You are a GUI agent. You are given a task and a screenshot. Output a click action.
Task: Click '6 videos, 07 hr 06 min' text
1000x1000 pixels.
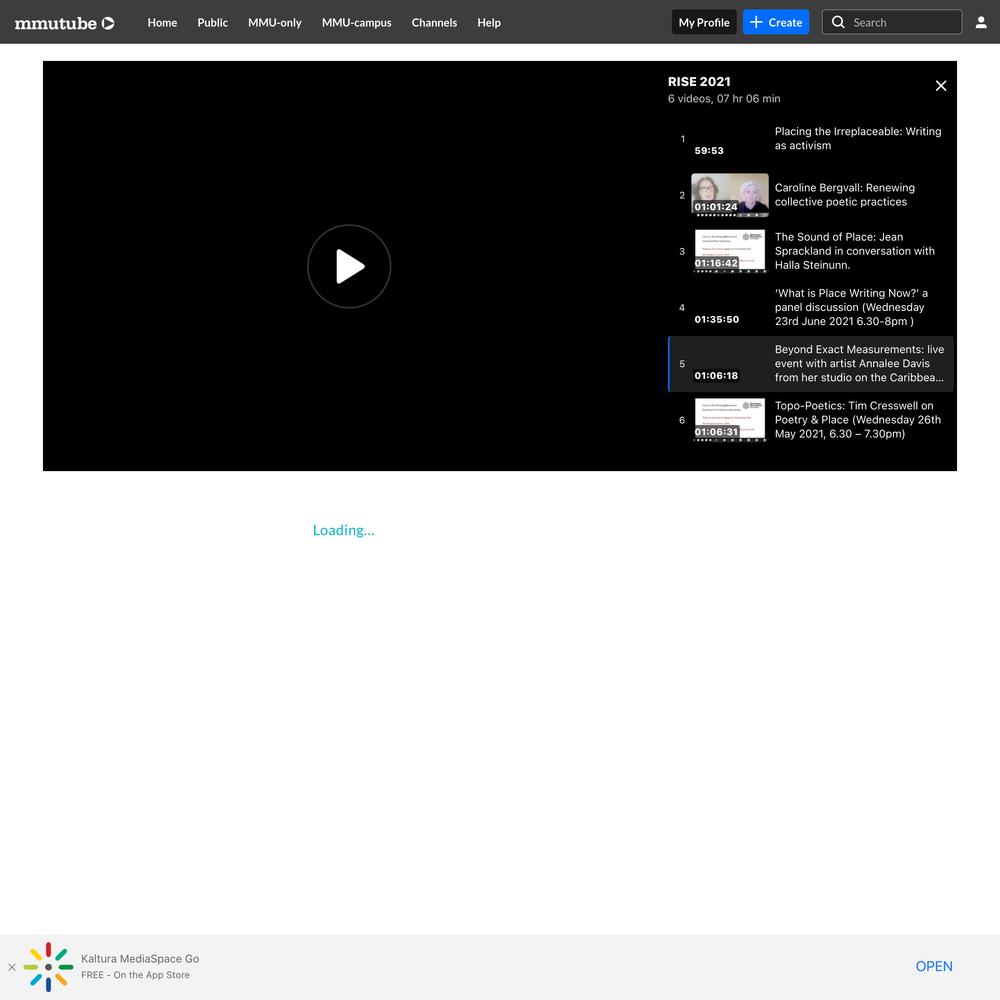point(724,99)
